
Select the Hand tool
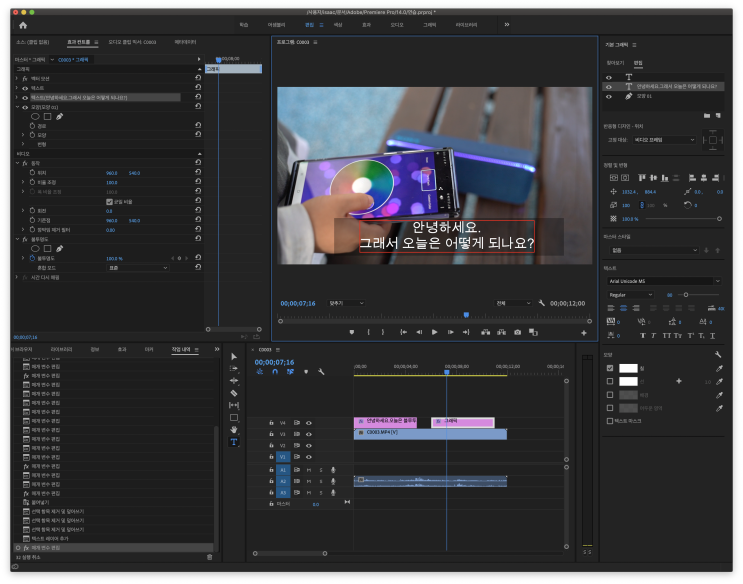tap(234, 429)
